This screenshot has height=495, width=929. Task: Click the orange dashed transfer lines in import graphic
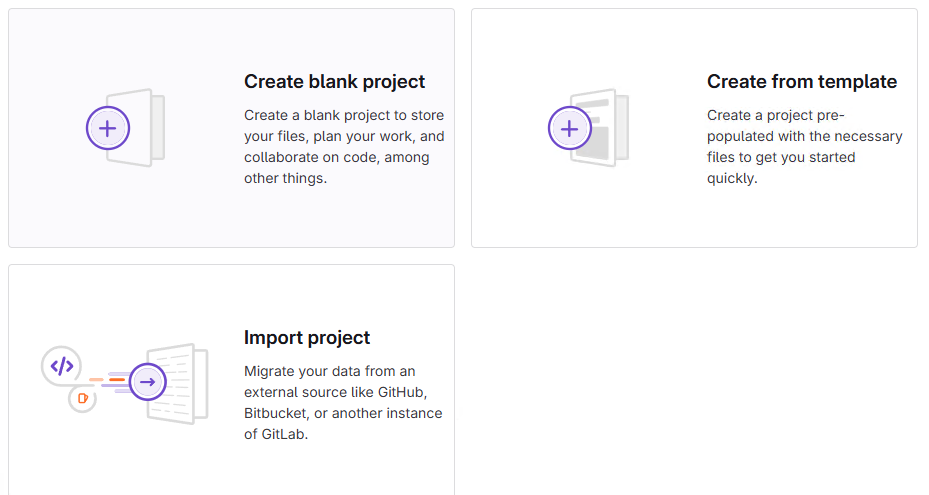coord(108,380)
